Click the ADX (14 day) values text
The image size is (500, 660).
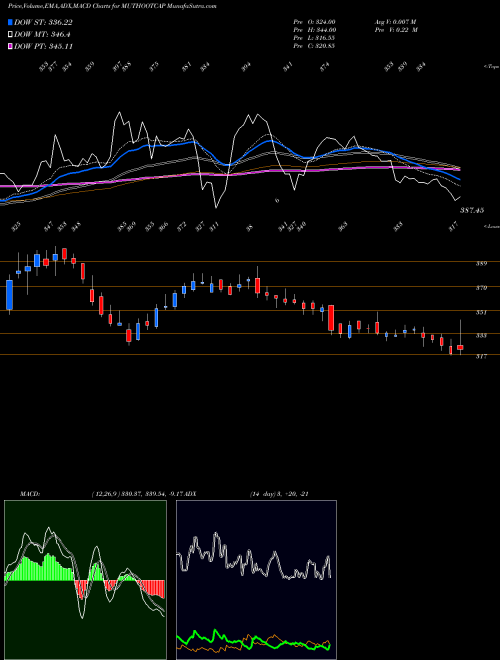[x=279, y=494]
